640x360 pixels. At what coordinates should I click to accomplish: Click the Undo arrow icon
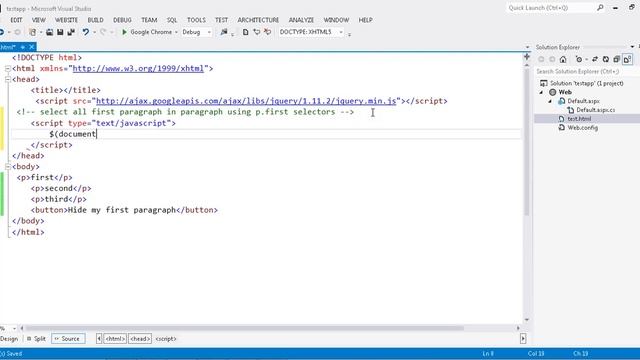coord(85,32)
